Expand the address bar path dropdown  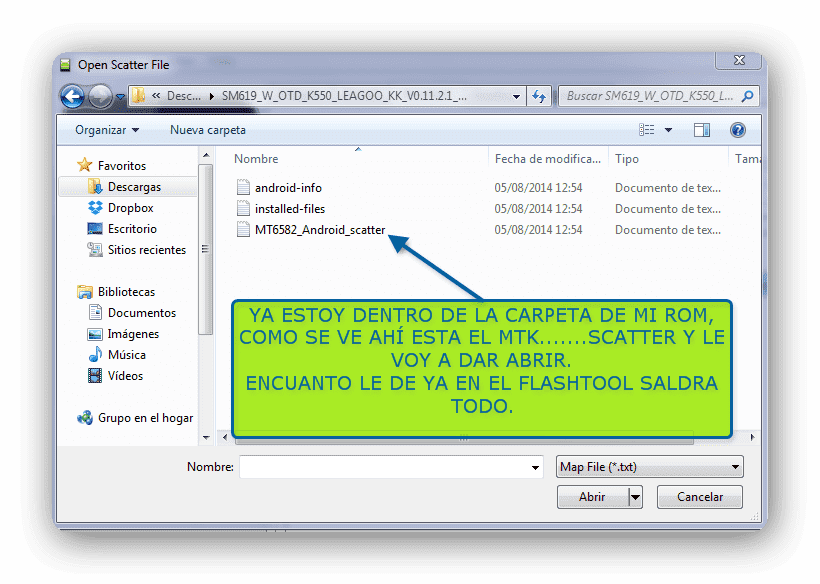516,96
